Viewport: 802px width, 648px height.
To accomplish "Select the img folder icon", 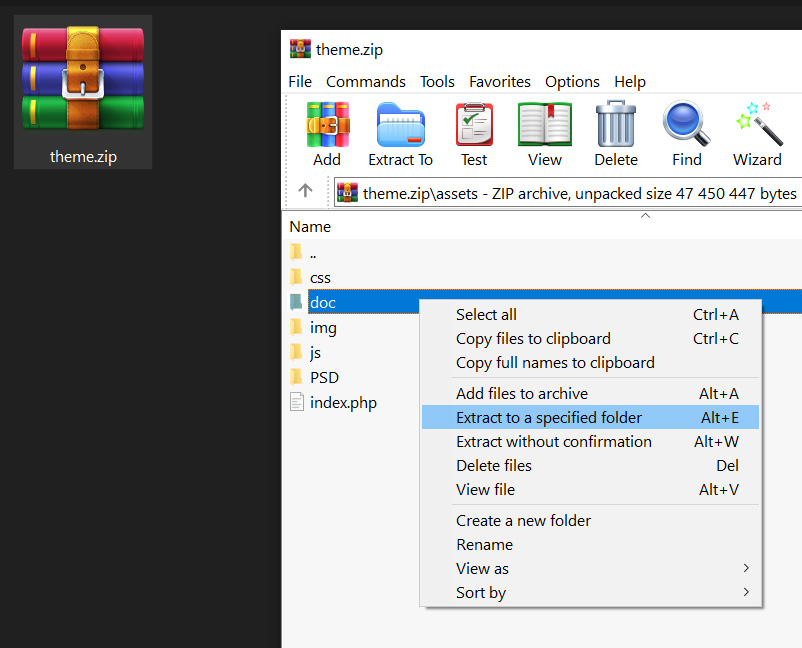I will click(296, 326).
